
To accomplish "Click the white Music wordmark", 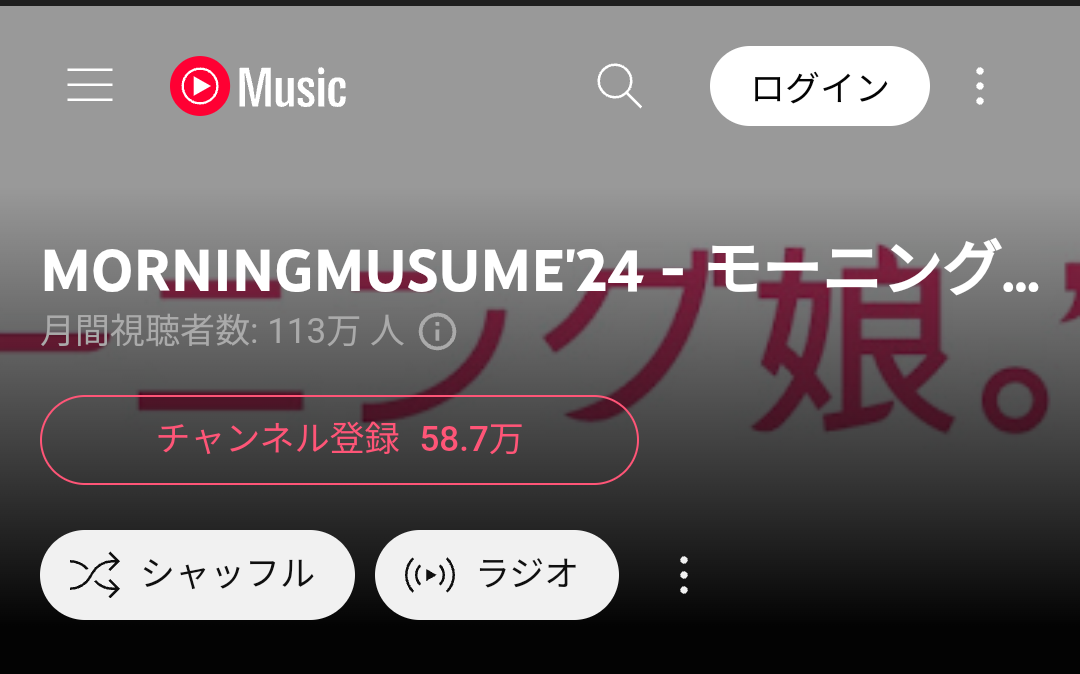I will (292, 87).
